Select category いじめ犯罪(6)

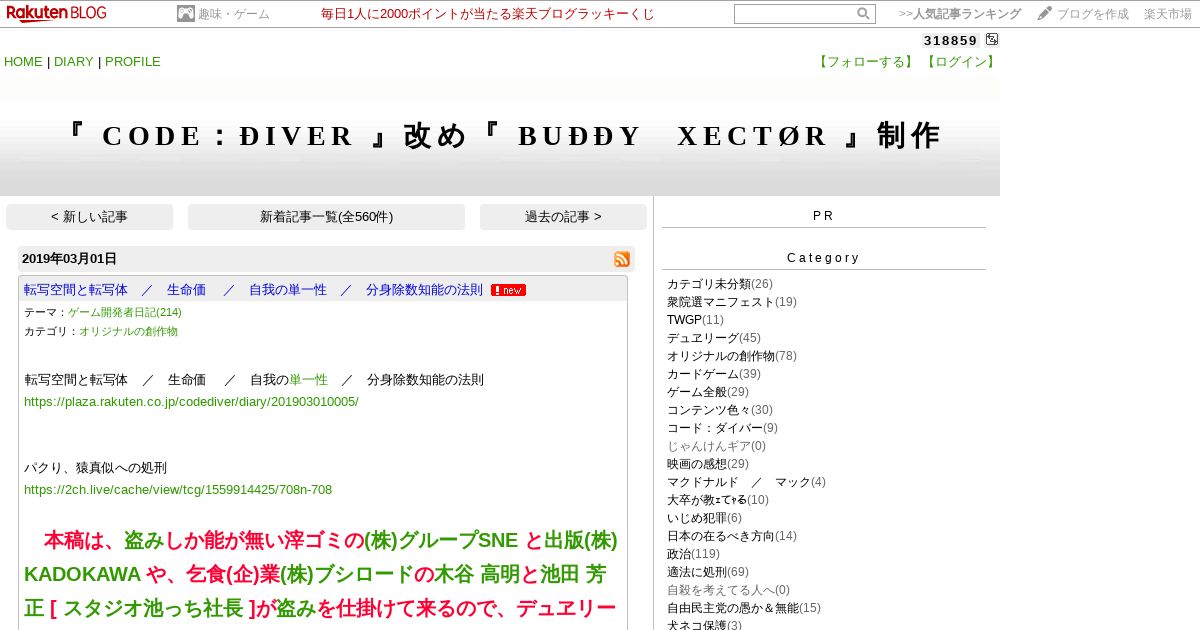click(x=704, y=518)
